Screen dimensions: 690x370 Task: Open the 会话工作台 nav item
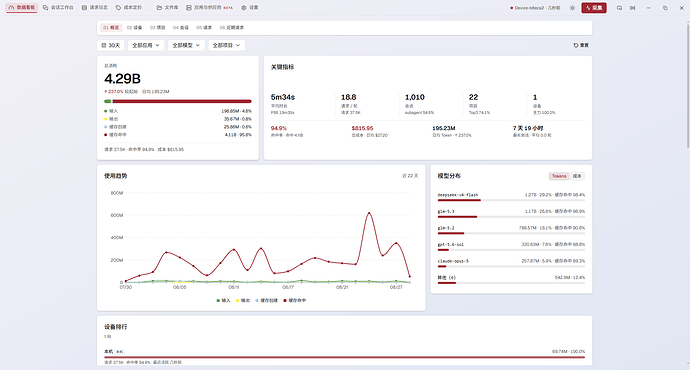[58, 7]
